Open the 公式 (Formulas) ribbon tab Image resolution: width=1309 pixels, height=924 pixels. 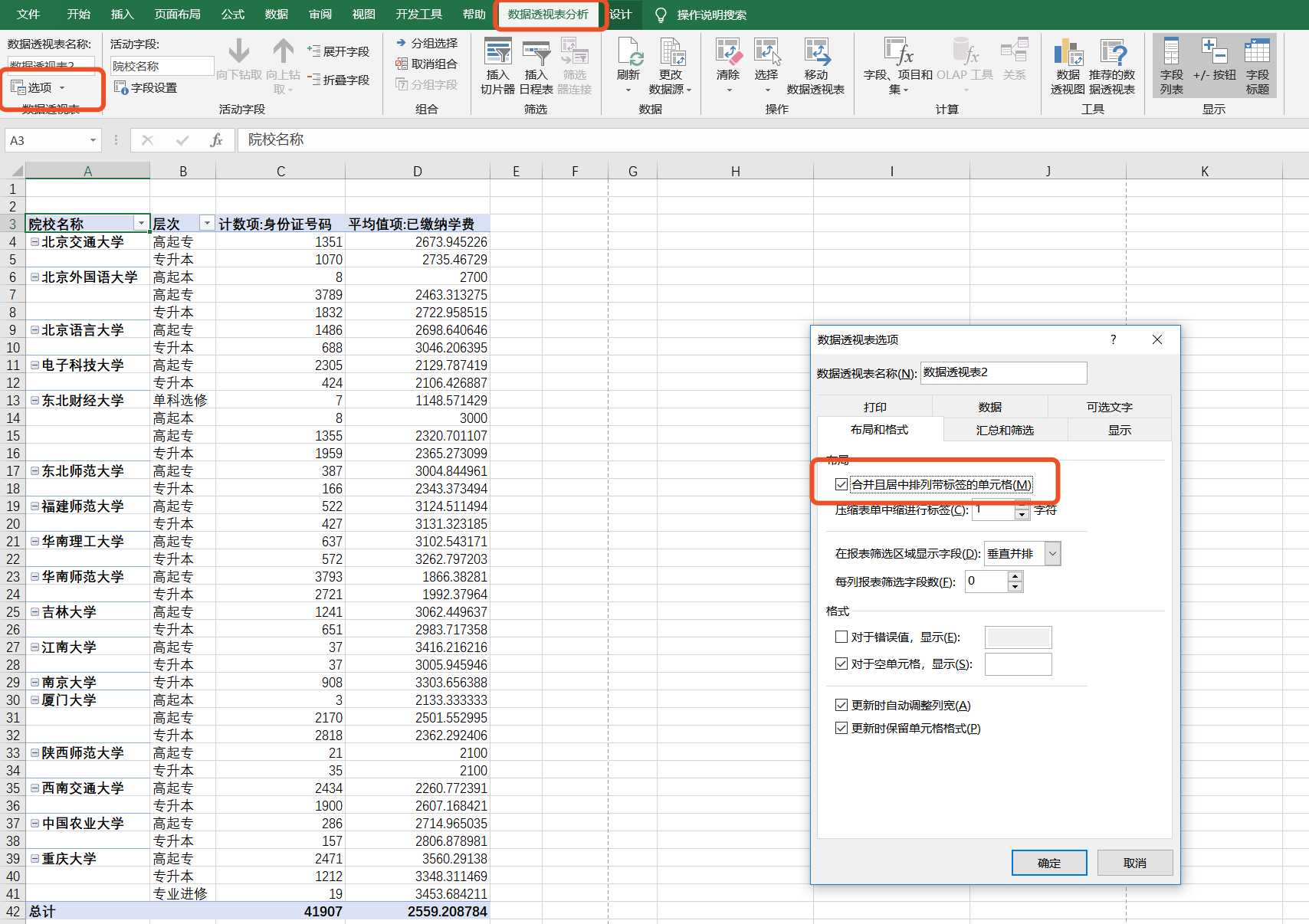click(232, 15)
